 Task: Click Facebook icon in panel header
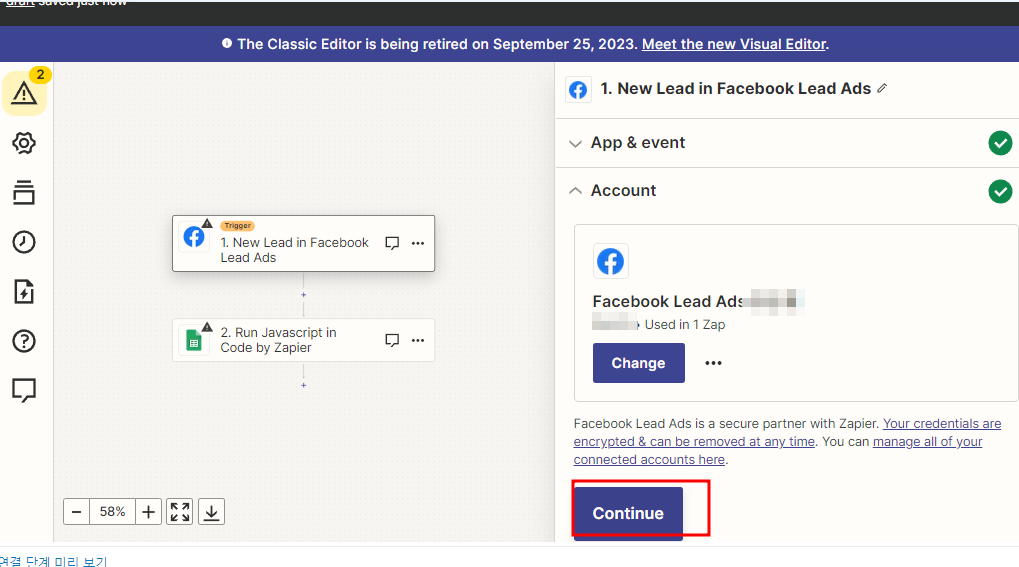[578, 89]
